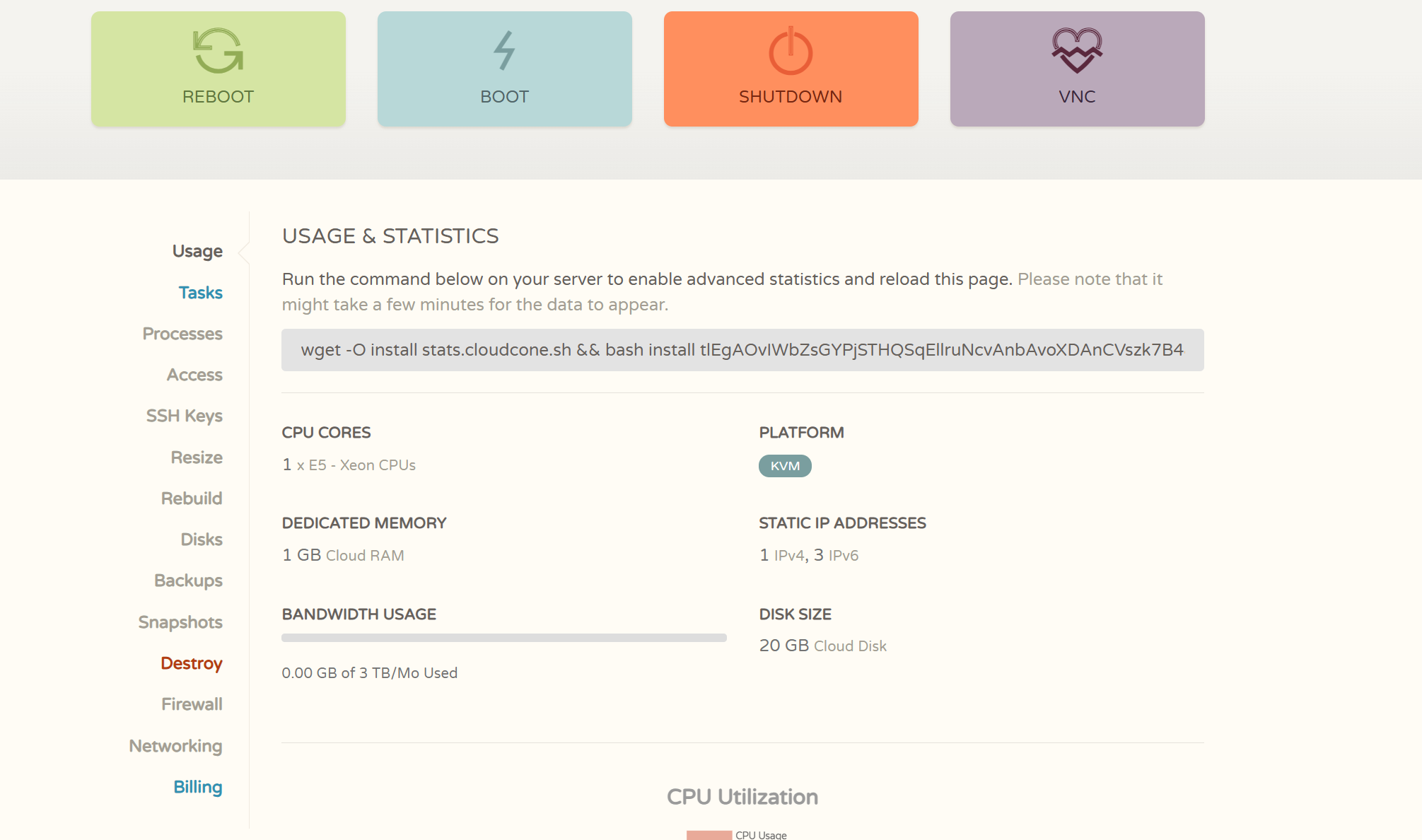Screen dimensions: 1422x840
Task: Open the Firewall settings
Action: pos(192,704)
